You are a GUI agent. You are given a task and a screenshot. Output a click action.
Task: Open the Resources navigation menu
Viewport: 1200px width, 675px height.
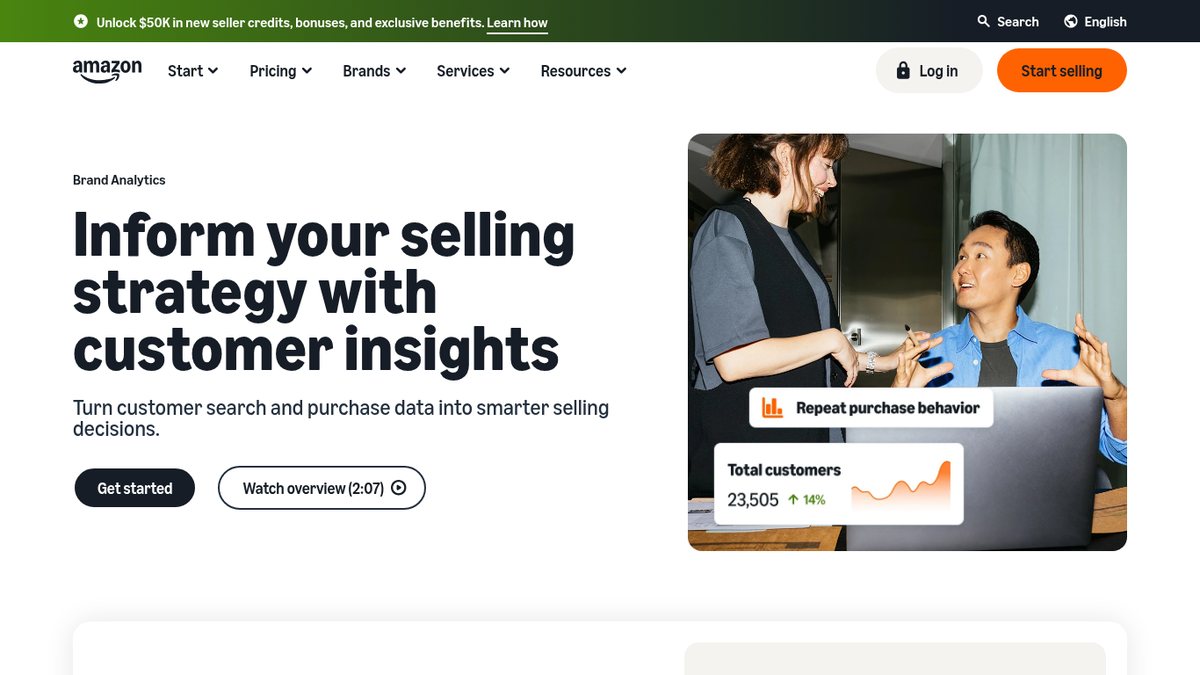584,71
